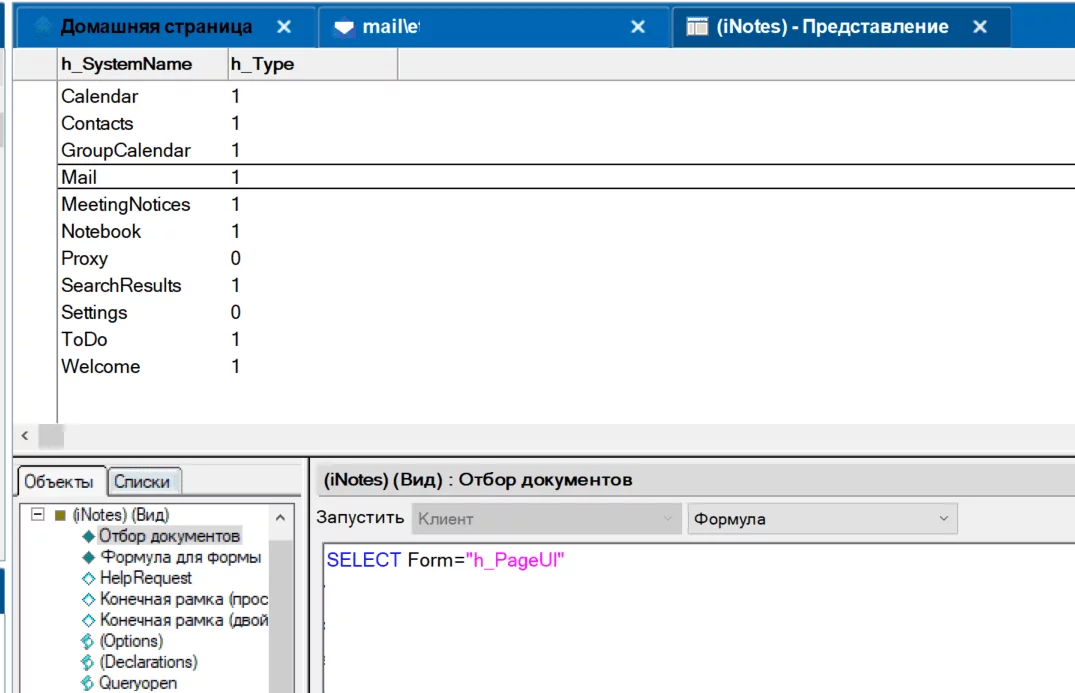This screenshot has height=693, width=1075.
Task: Click diamond icon beside Формула для формы
Action: point(88,557)
